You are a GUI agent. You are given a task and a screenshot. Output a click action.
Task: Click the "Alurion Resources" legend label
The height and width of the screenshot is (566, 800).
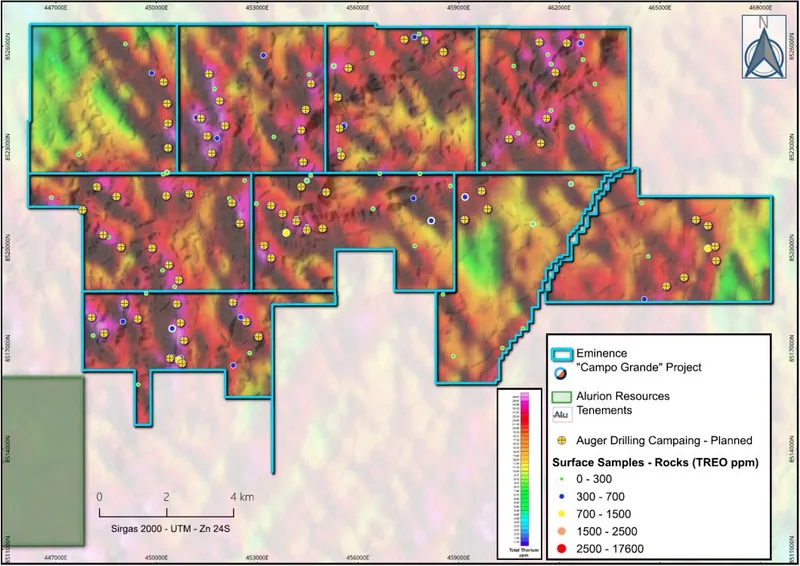pyautogui.click(x=623, y=396)
